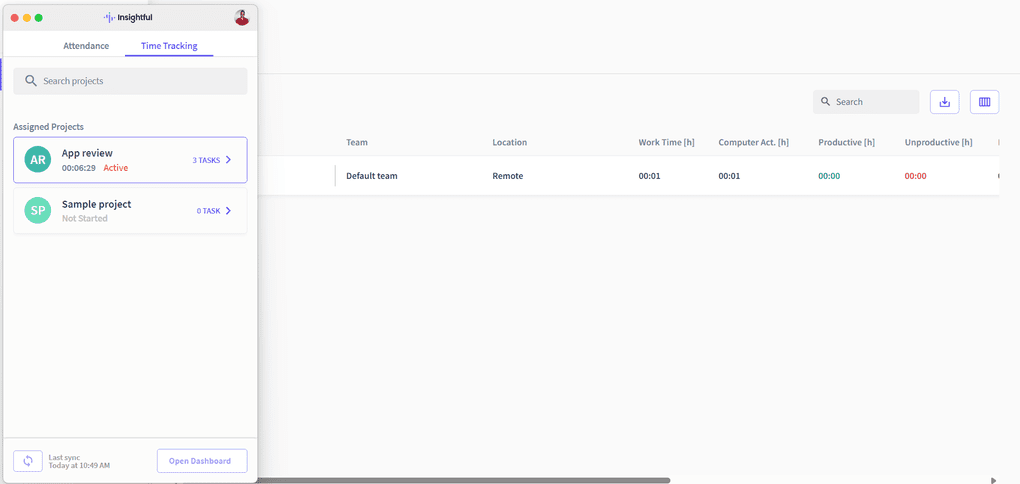Click the sync refresh icon button
The image size is (1020, 484).
[x=28, y=461]
